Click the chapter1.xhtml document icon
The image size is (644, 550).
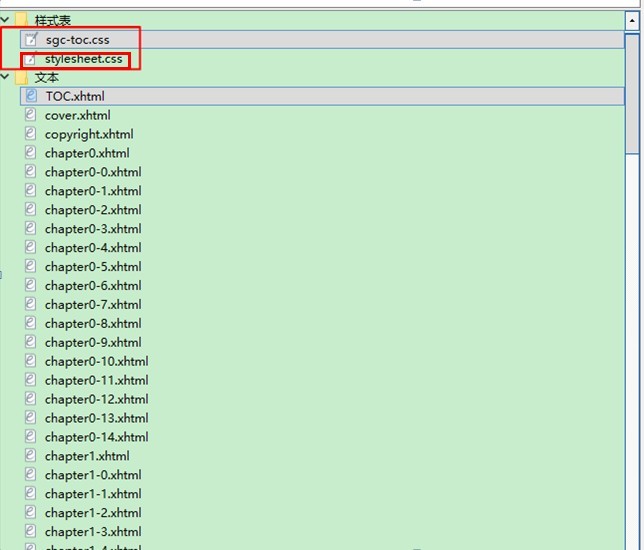coord(31,456)
